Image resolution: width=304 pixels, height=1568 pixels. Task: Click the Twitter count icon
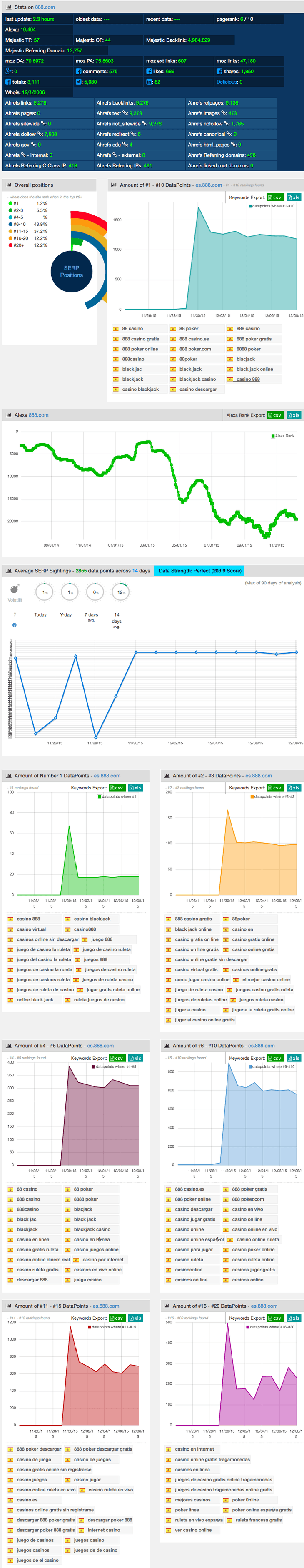[78, 81]
